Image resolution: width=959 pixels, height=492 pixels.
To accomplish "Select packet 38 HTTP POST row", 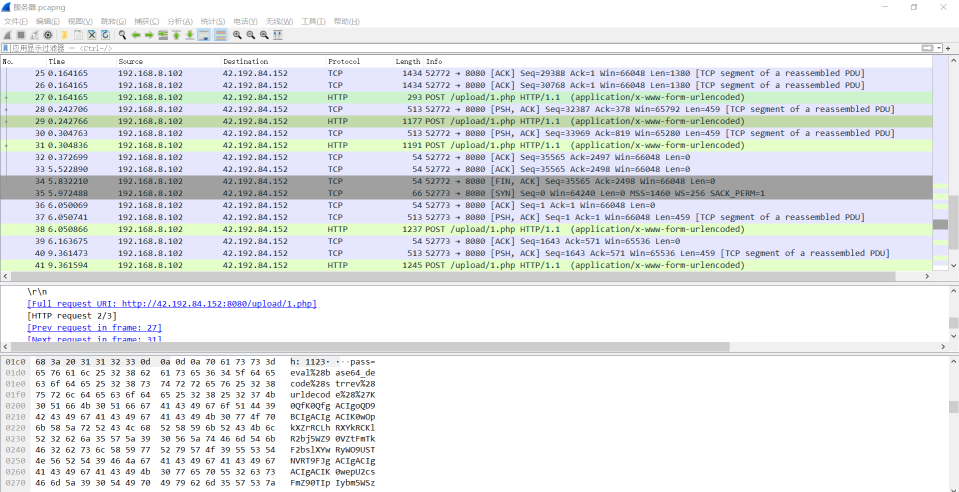I will pos(467,229).
